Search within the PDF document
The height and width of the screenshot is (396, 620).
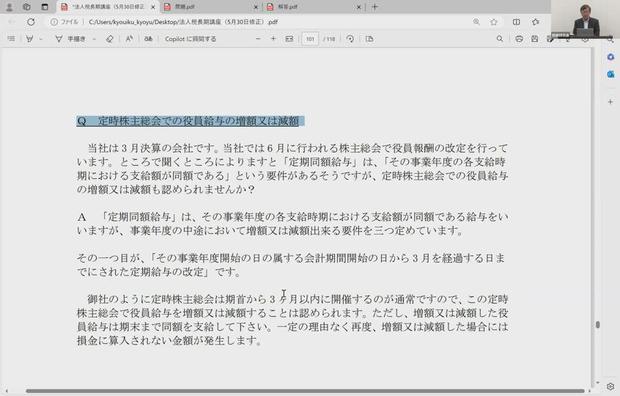[x=500, y=39]
